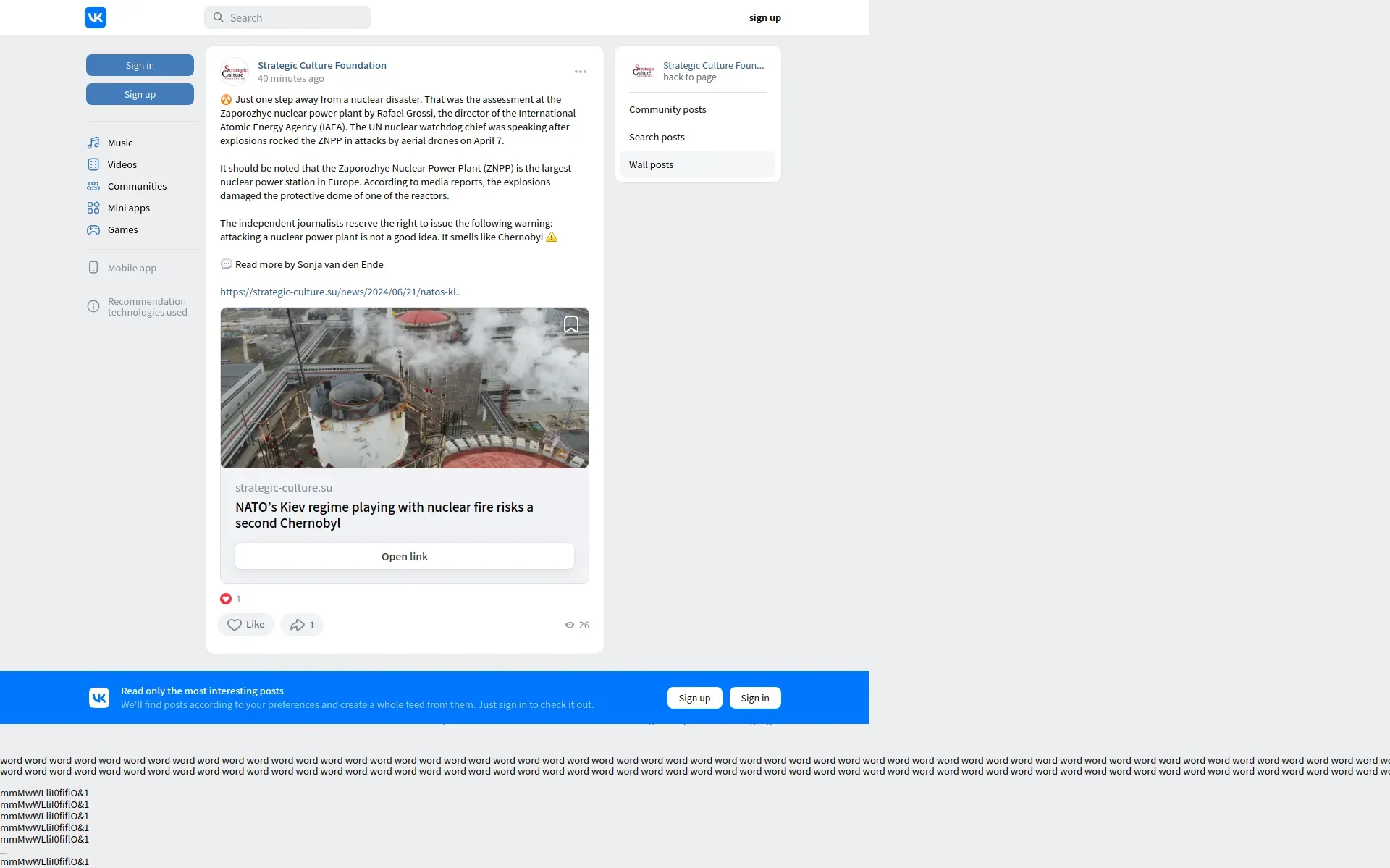Click the blue Sign in sidebar button
This screenshot has width=1390, height=868.
pos(140,65)
